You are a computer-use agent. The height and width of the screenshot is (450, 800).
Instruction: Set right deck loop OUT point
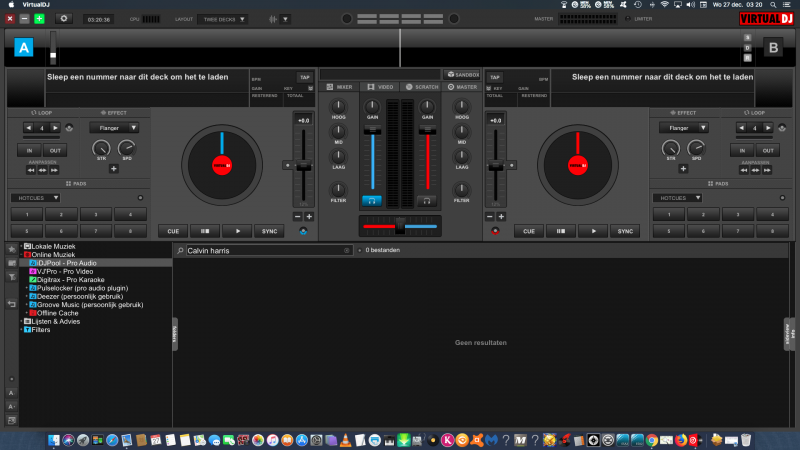click(768, 151)
